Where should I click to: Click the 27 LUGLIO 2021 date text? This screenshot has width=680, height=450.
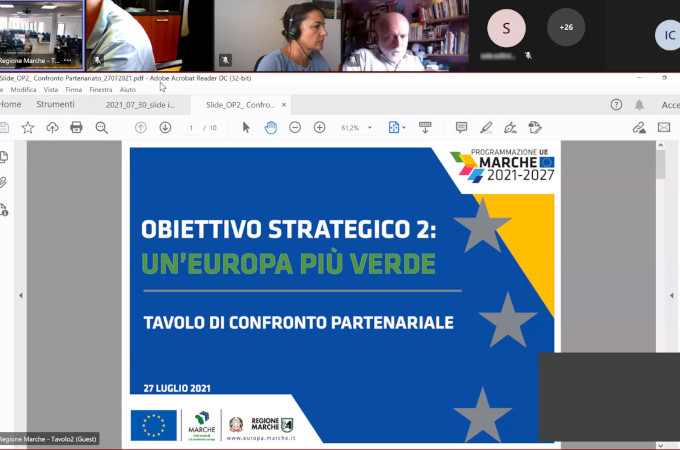(177, 388)
